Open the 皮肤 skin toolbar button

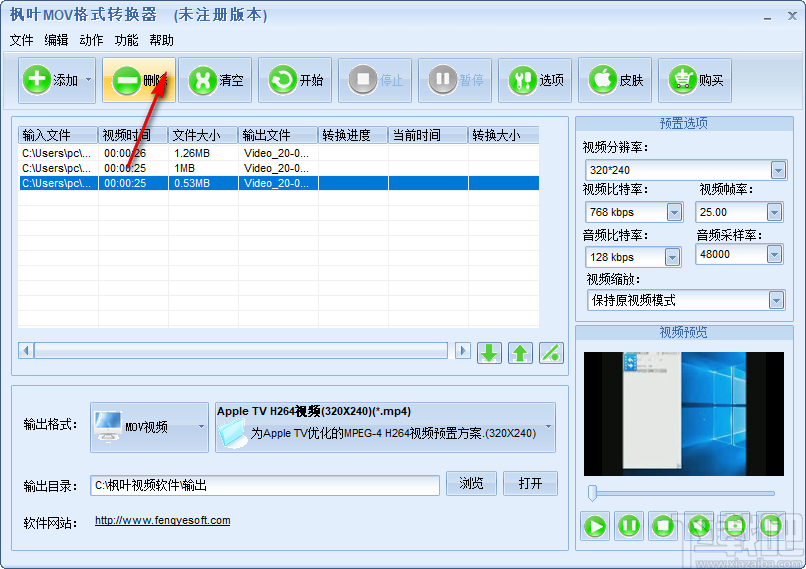(x=615, y=80)
